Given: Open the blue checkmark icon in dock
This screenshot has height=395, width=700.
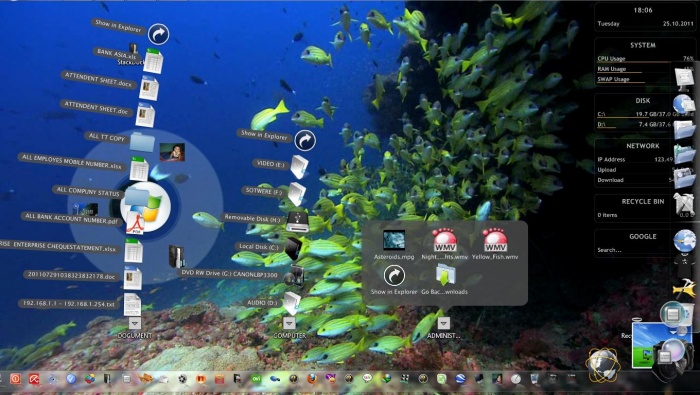Looking at the screenshot, I should pos(71,379).
